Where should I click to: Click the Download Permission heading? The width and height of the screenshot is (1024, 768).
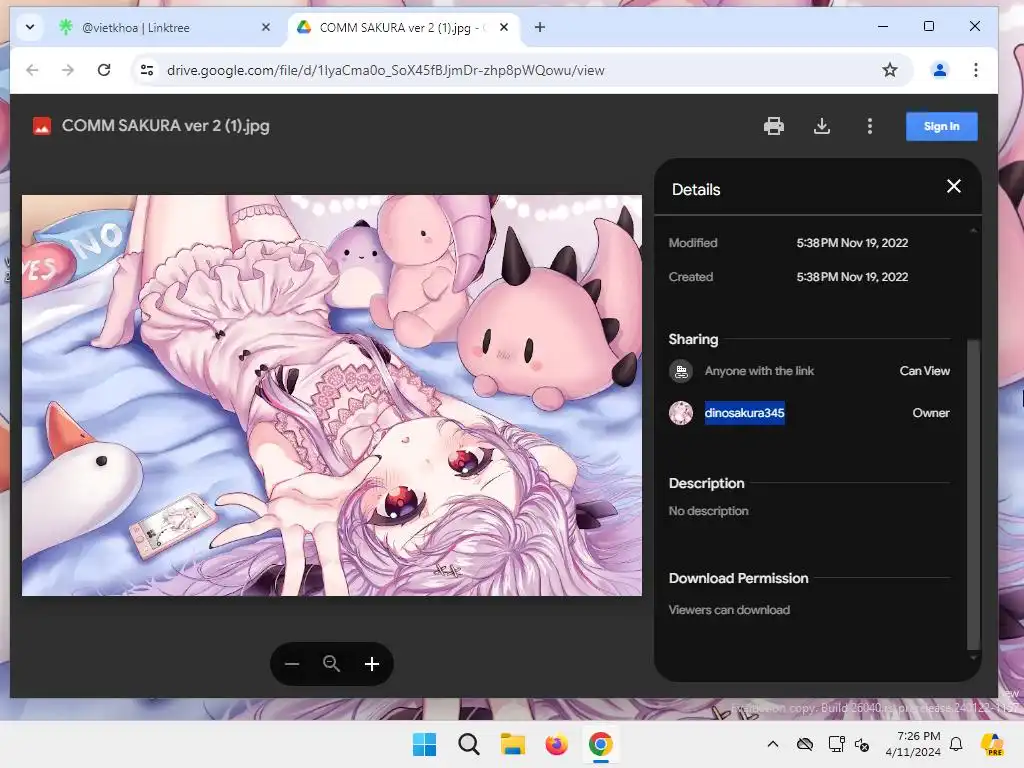(738, 578)
